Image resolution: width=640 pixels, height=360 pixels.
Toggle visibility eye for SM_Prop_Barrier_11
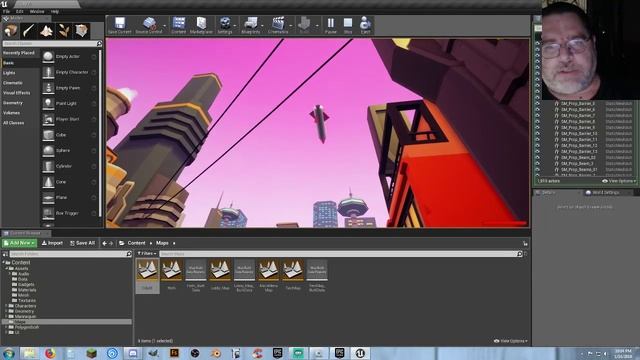tap(537, 140)
